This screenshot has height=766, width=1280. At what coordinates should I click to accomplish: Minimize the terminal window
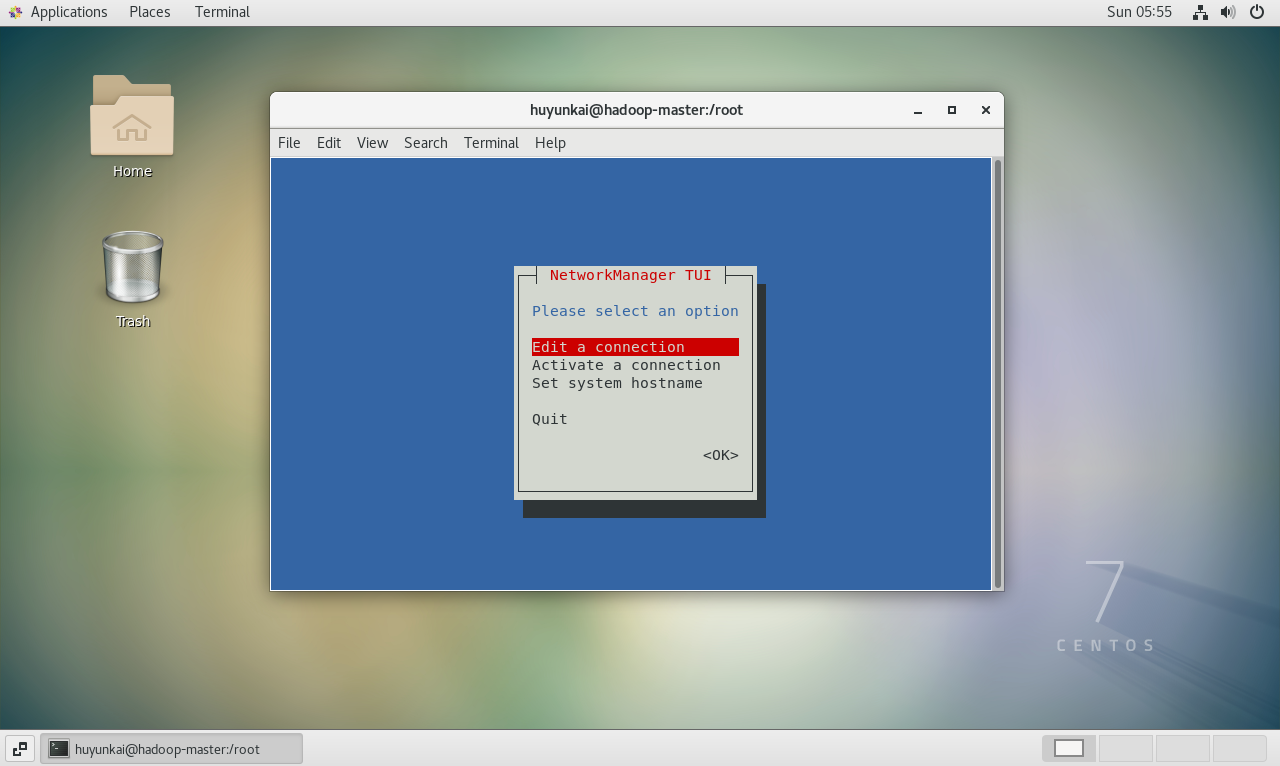click(918, 111)
